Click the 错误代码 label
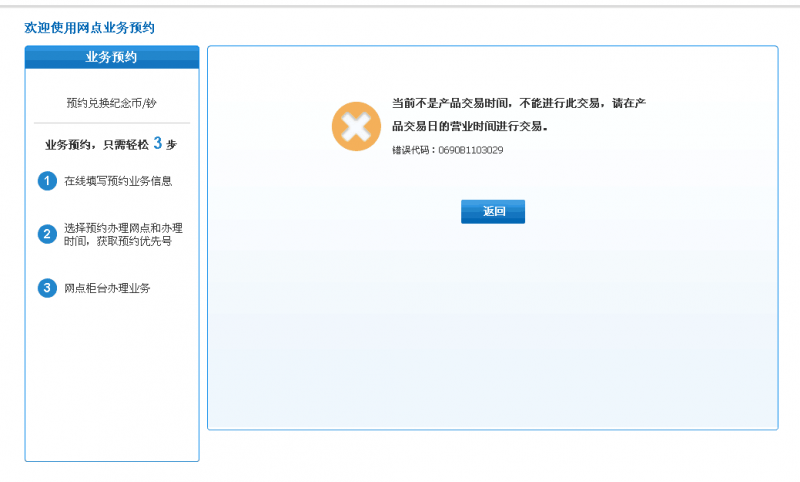This screenshot has height=482, width=800. click(413, 150)
